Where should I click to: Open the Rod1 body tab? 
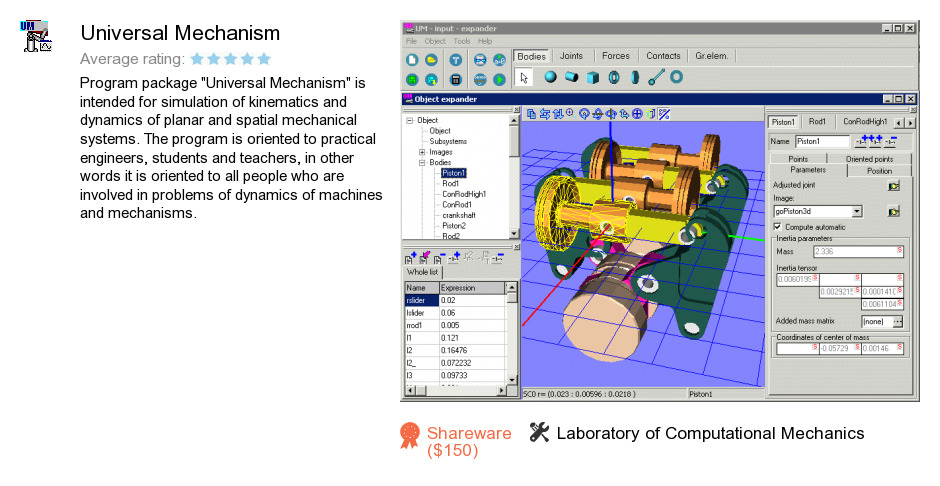[x=817, y=122]
